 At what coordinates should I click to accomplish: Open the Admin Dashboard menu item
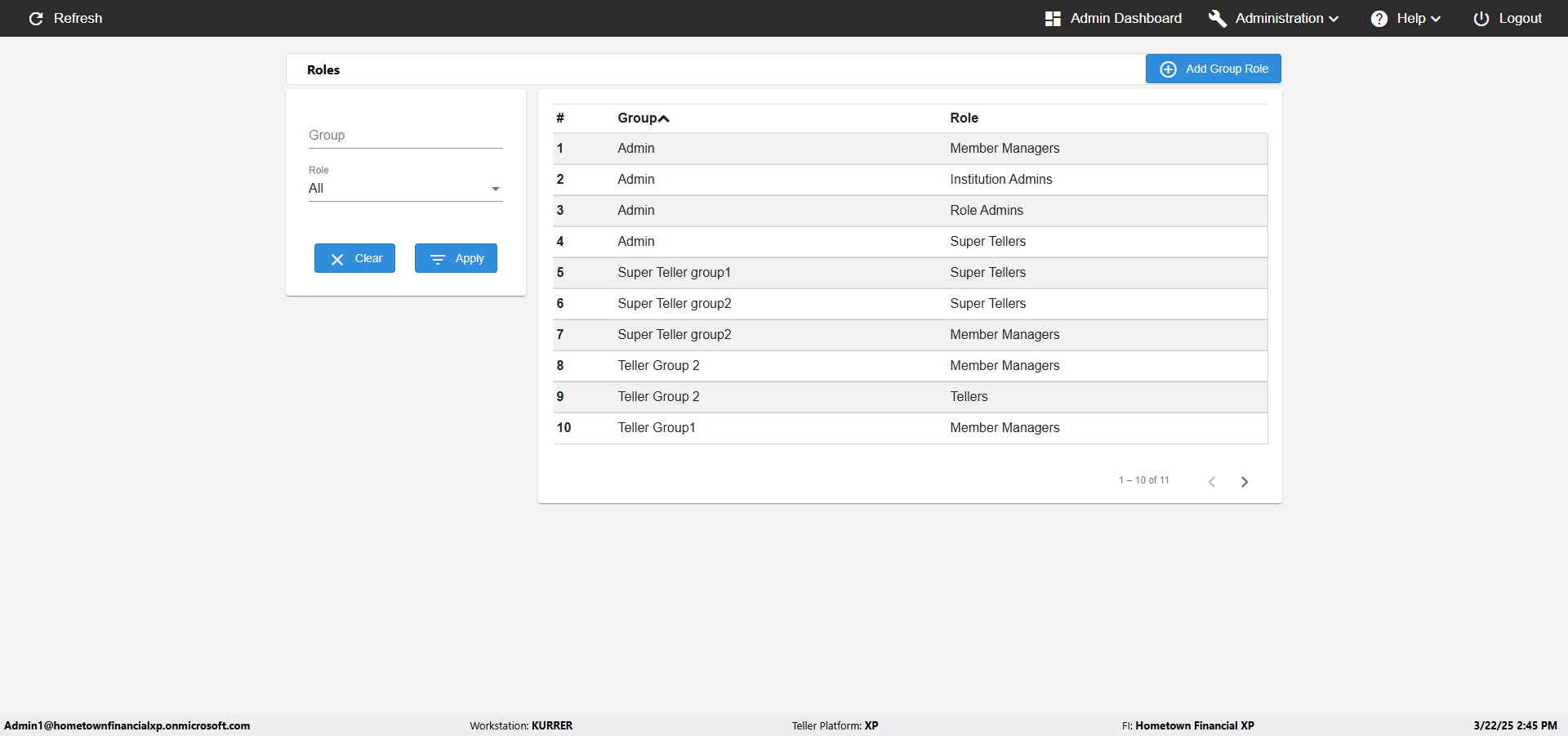click(1113, 18)
